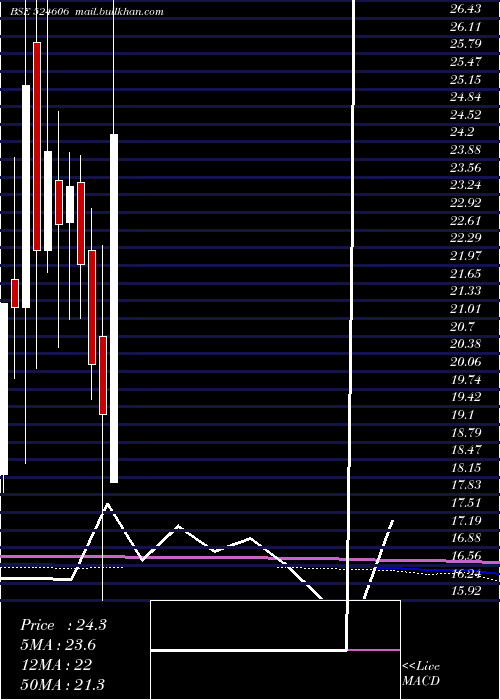Click the '<<Live MACD' label
This screenshot has height=700, width=500.
[421, 674]
